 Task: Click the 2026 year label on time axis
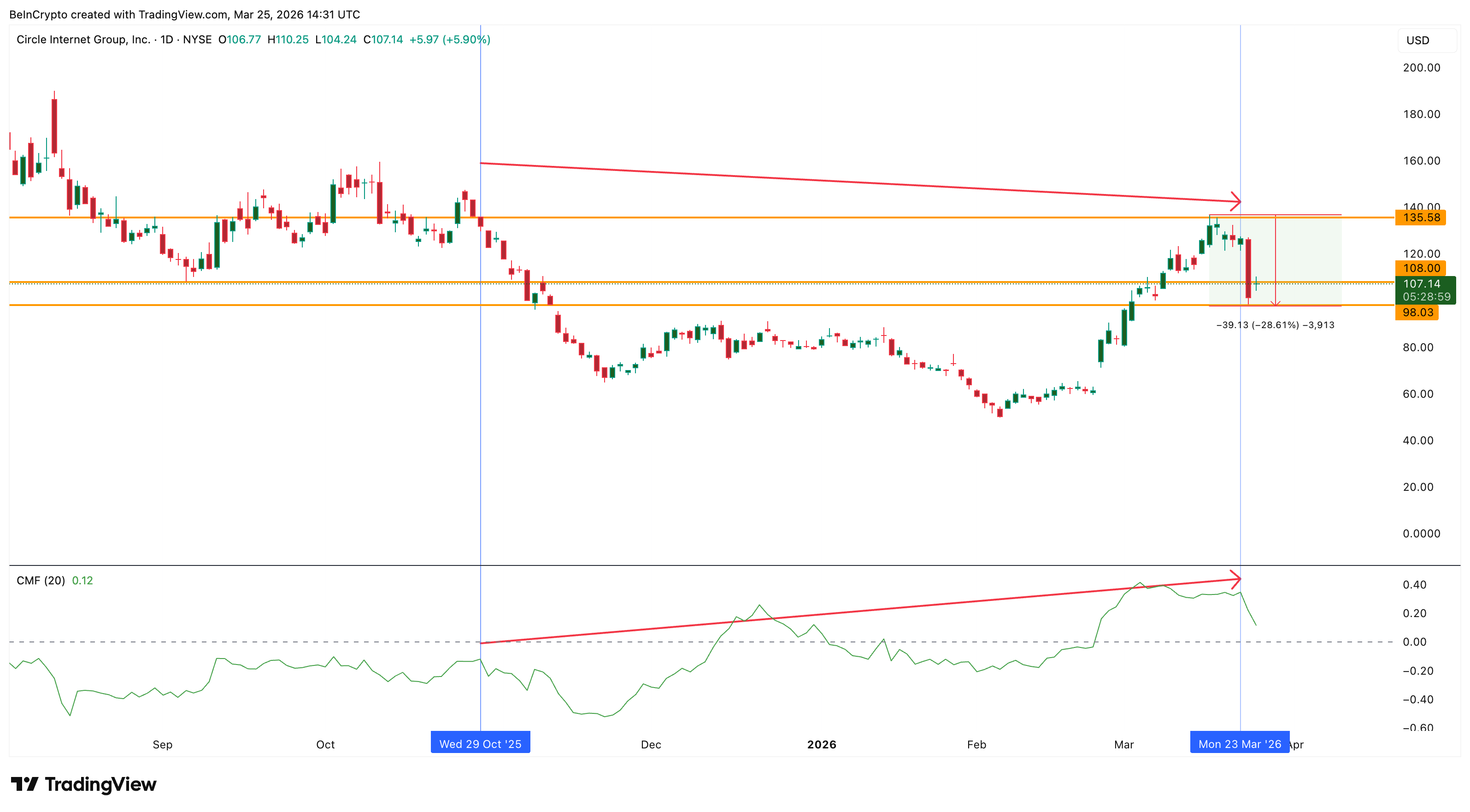tap(821, 744)
